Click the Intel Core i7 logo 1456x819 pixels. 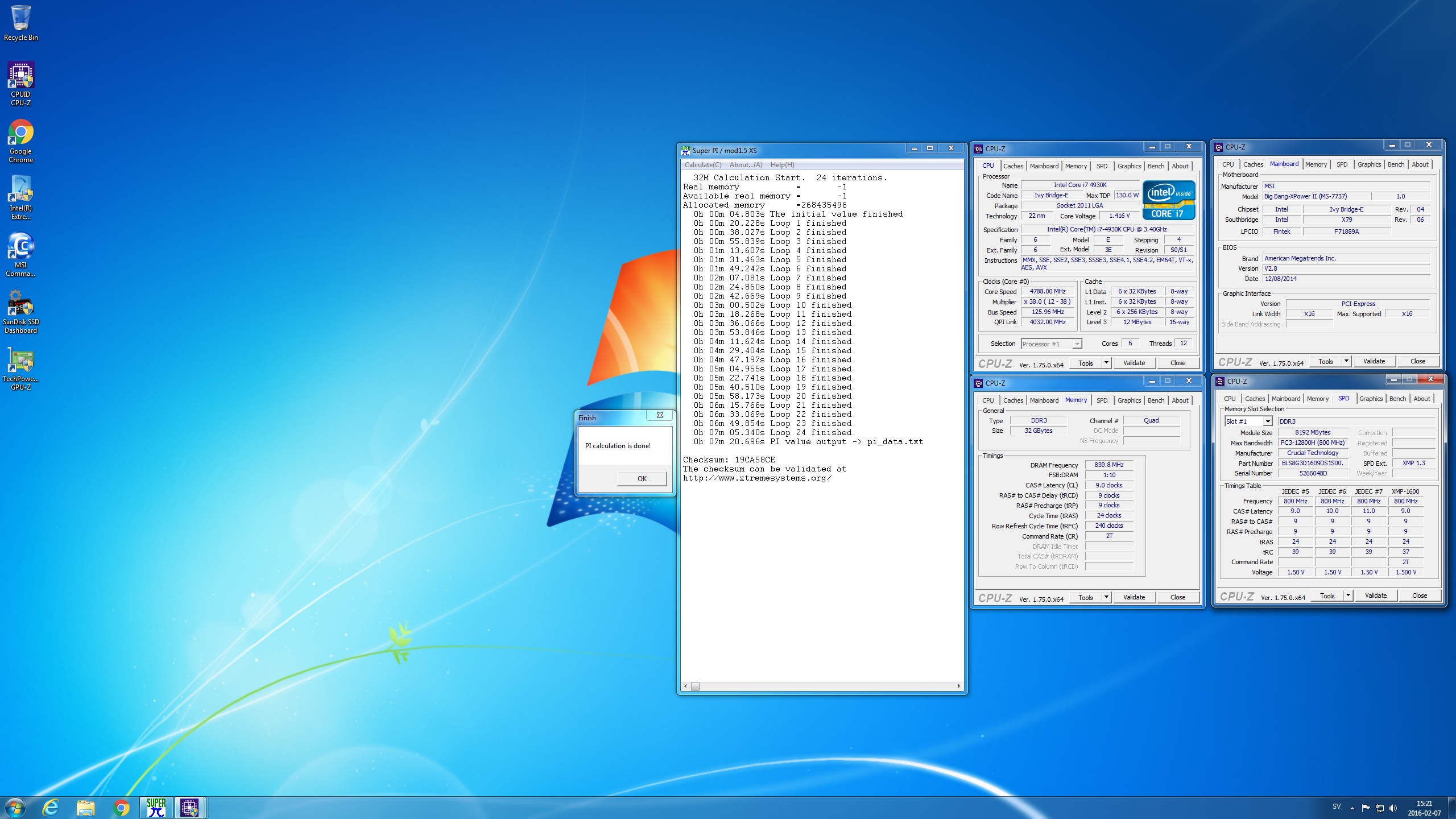(1169, 200)
